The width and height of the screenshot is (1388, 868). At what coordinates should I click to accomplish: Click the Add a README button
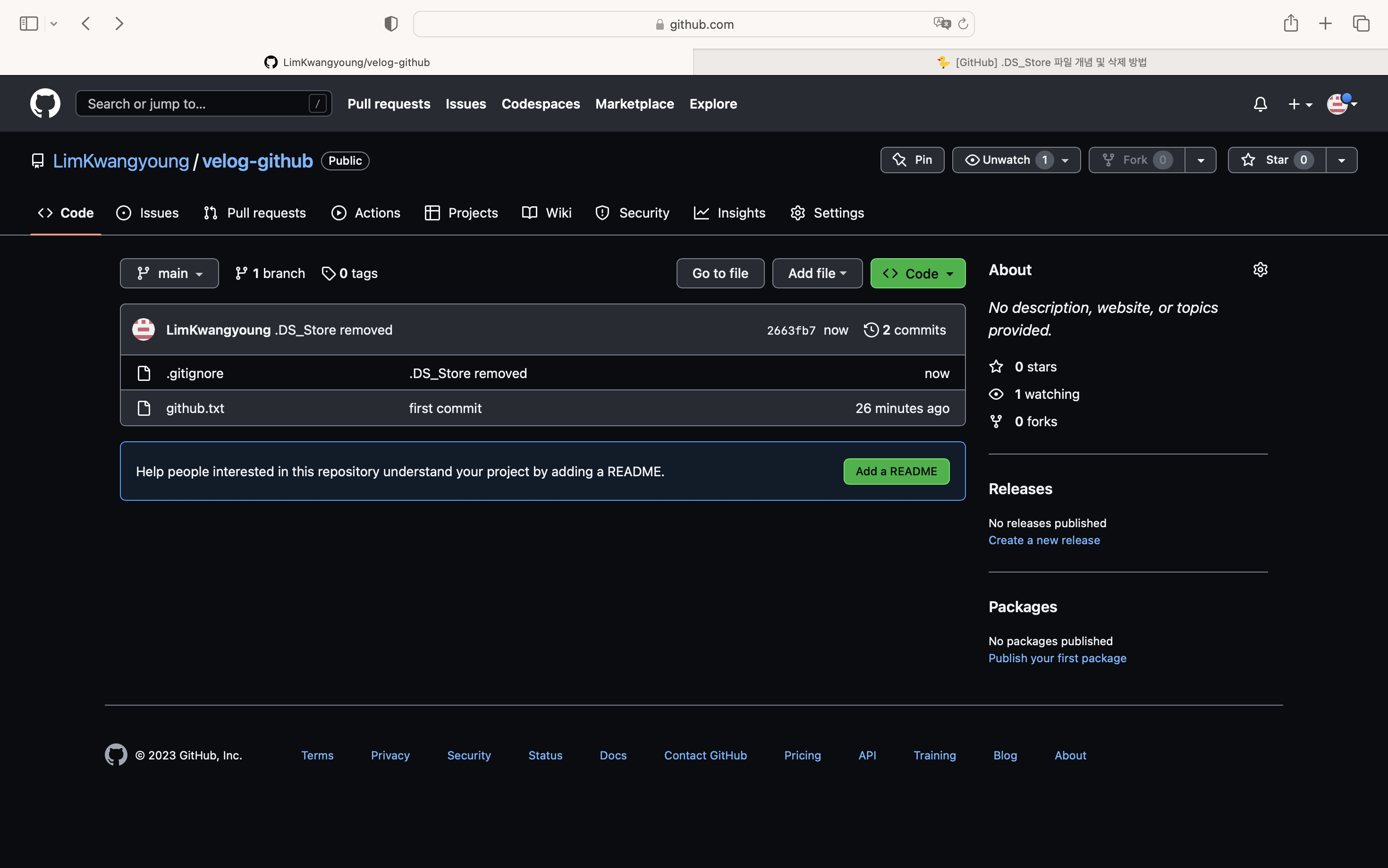pyautogui.click(x=896, y=472)
